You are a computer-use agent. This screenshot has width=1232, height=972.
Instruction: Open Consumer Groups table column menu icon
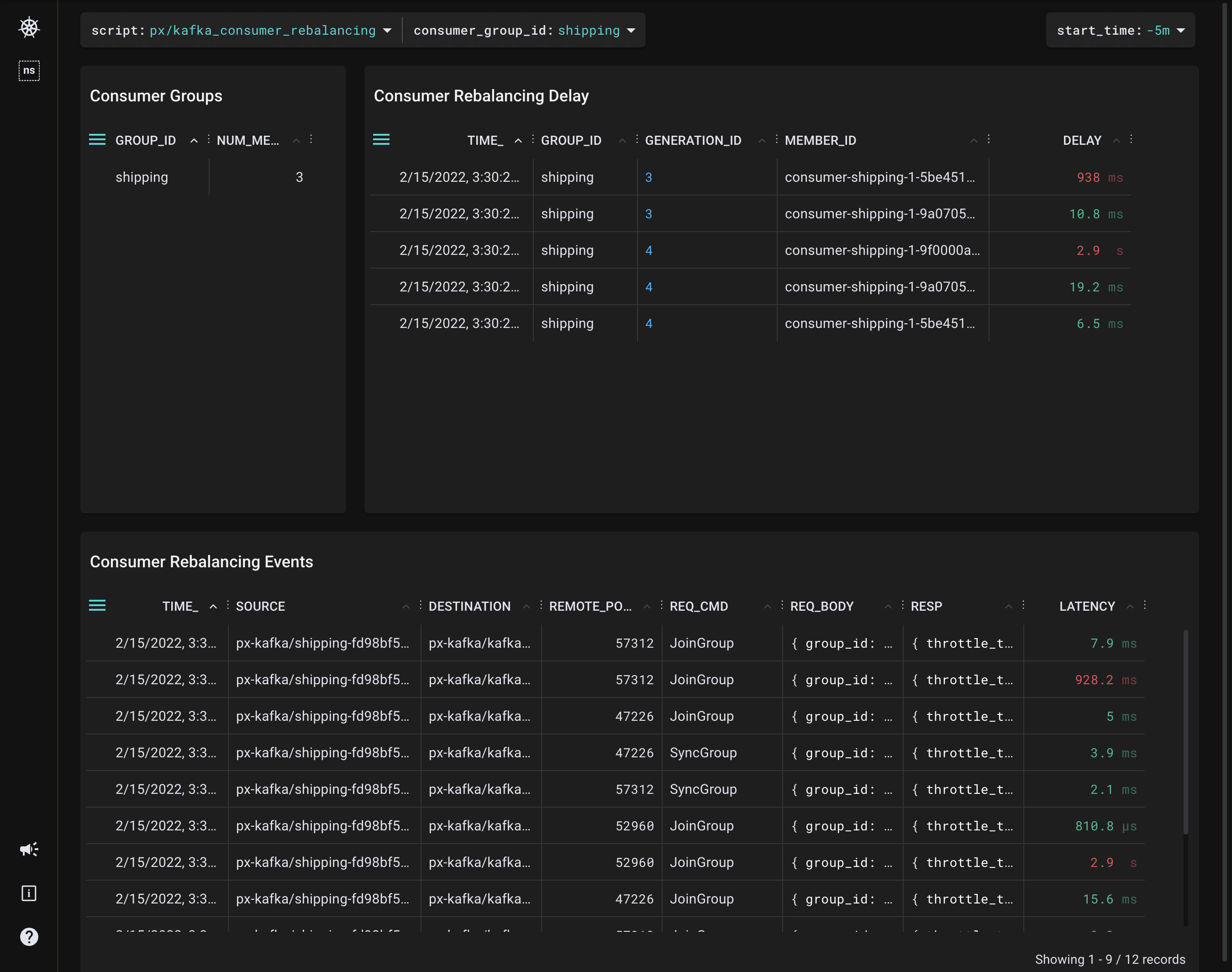(x=97, y=140)
